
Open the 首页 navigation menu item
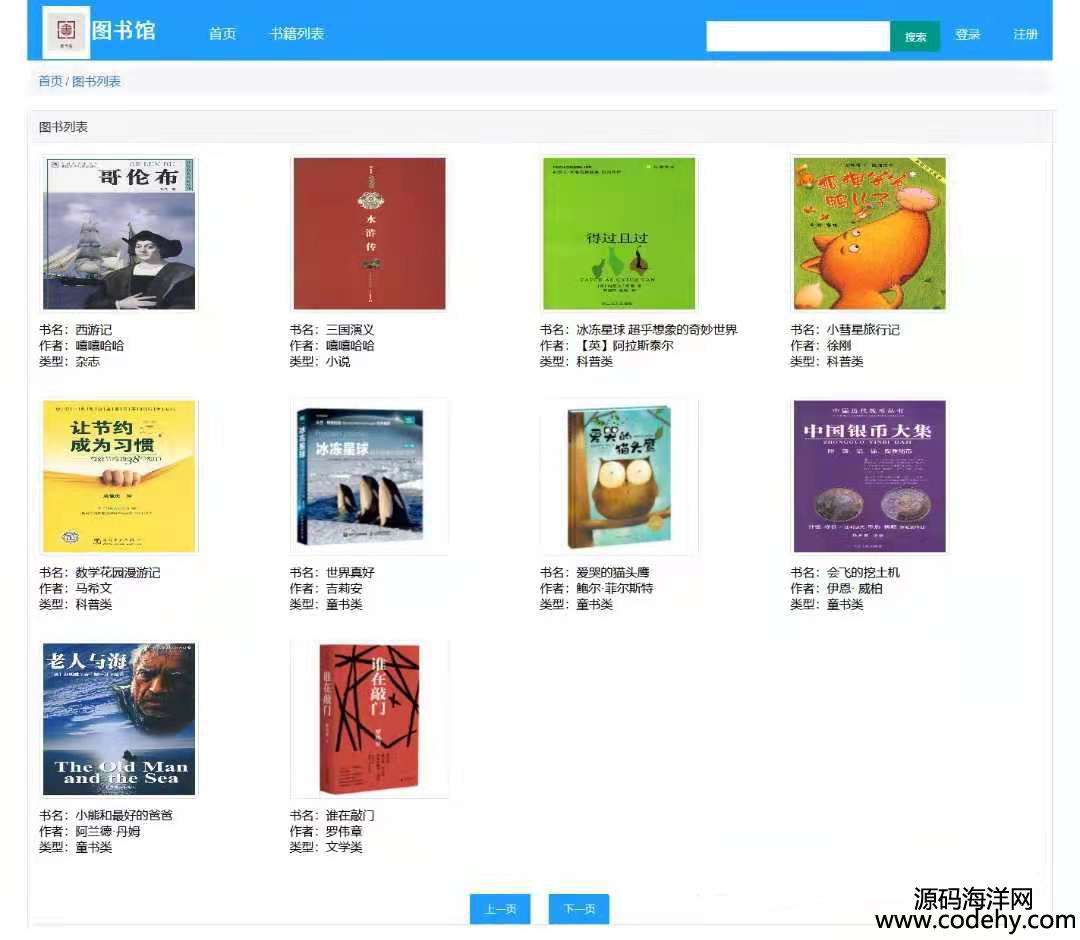[222, 34]
